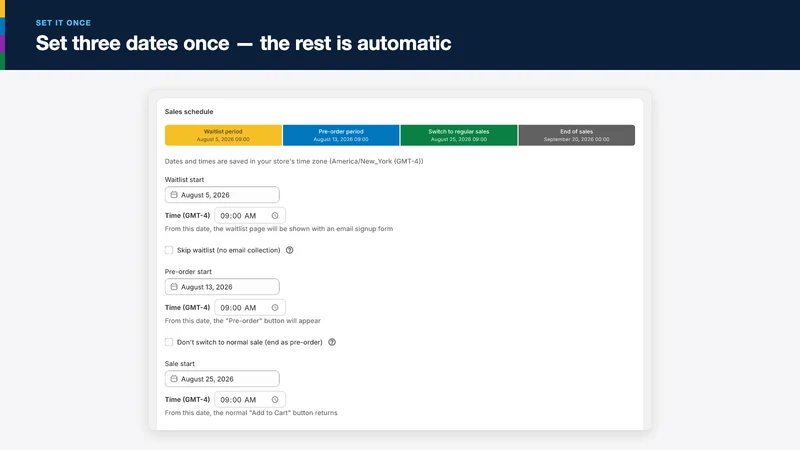
Task: Show help for Don't switch to normal sale
Action: tap(332, 342)
